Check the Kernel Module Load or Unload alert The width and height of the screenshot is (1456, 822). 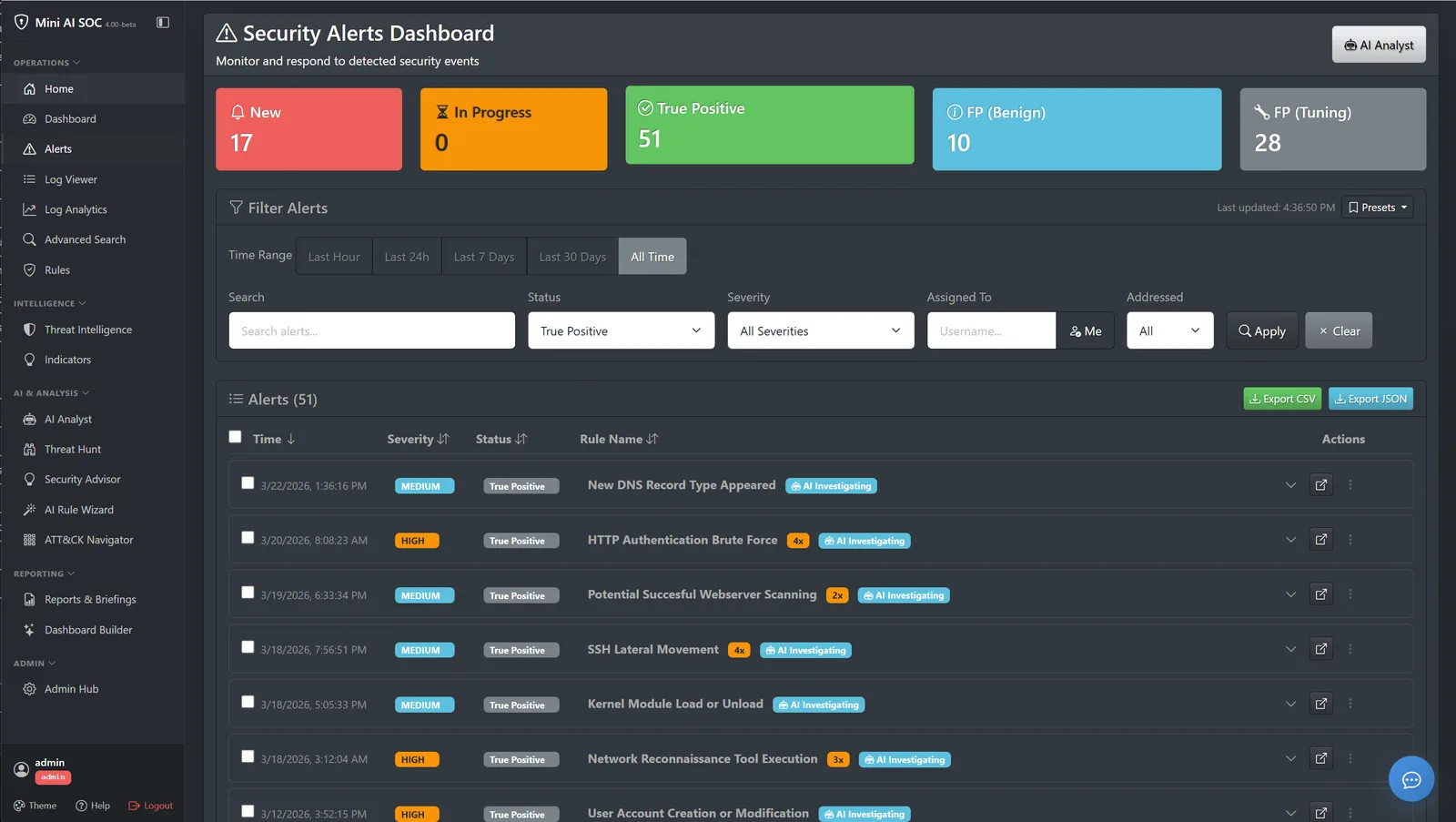click(x=248, y=702)
